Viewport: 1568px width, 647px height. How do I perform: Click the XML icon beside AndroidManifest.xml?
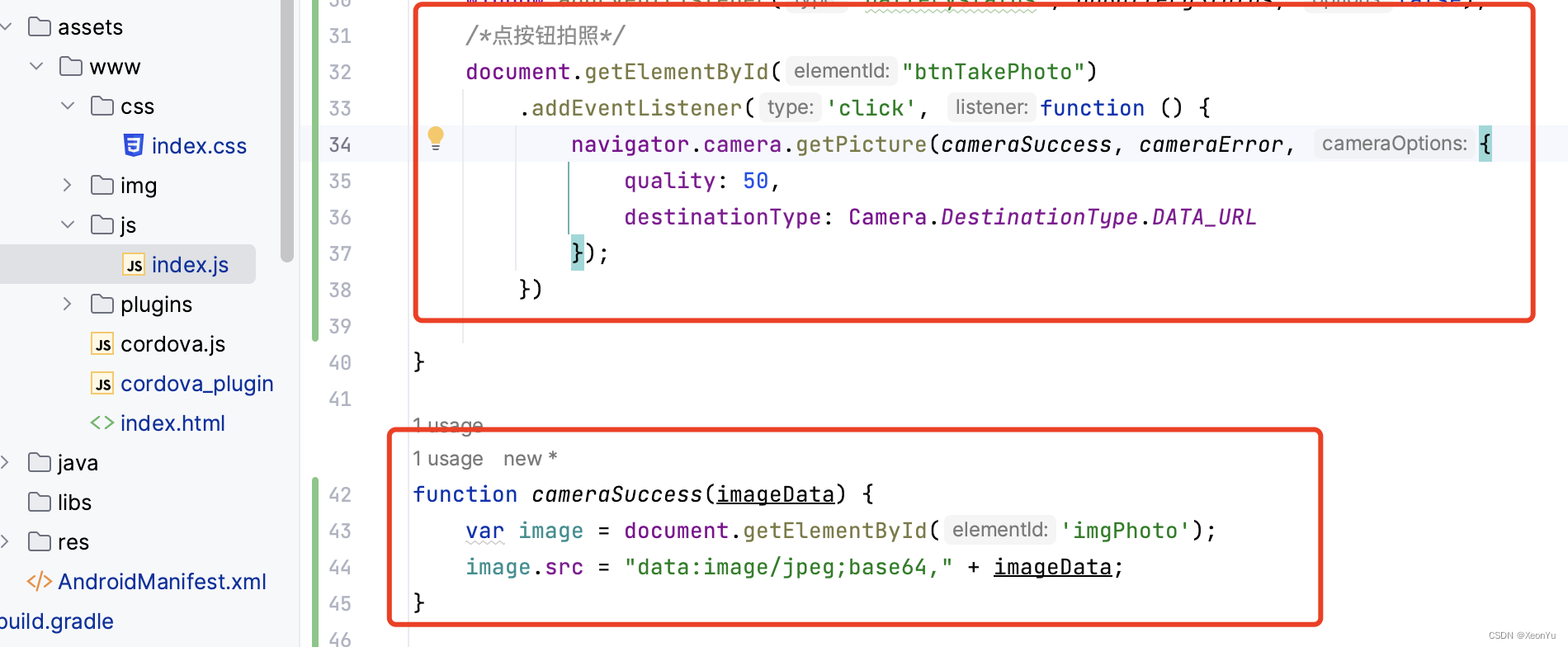40,581
